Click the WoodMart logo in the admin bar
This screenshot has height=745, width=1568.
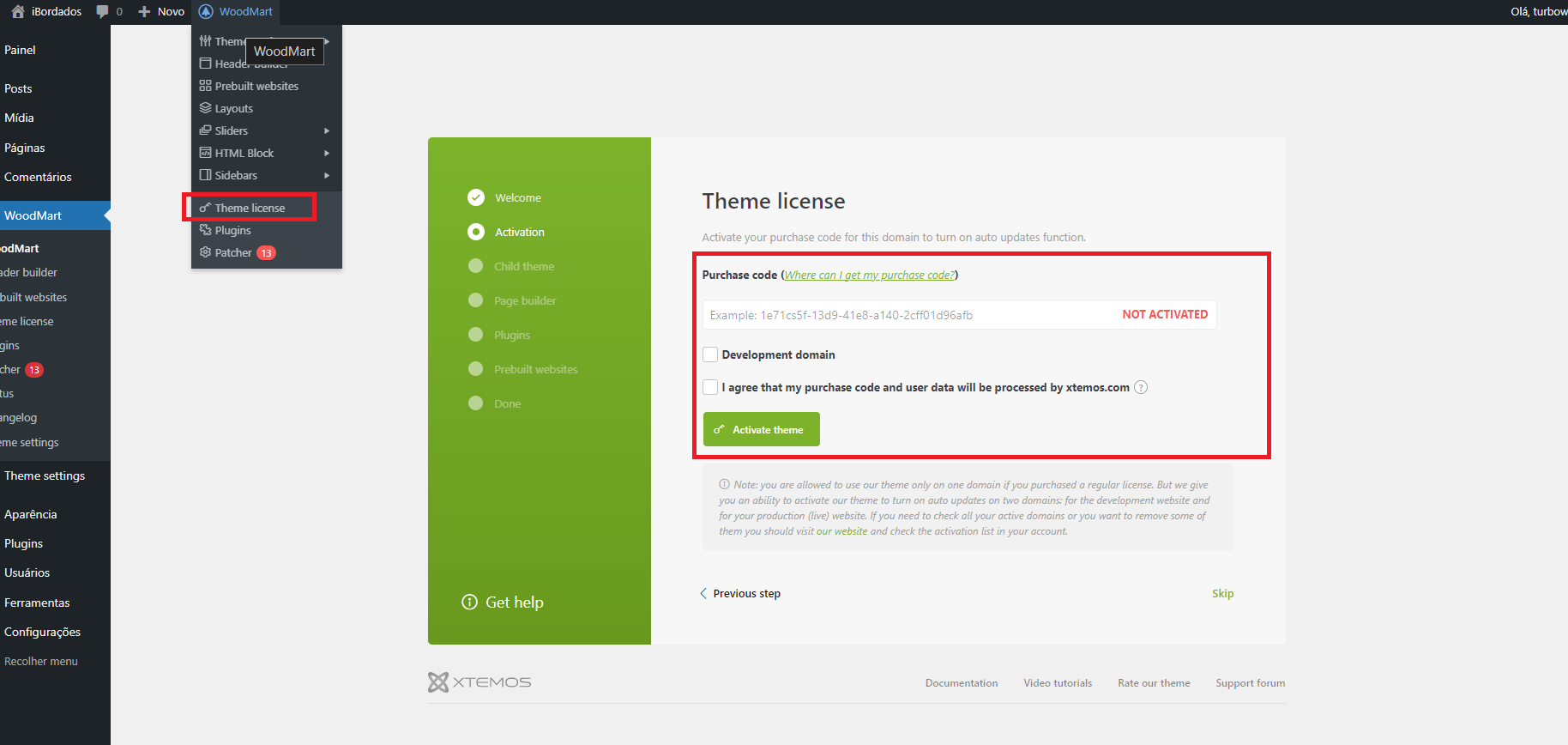tap(206, 12)
